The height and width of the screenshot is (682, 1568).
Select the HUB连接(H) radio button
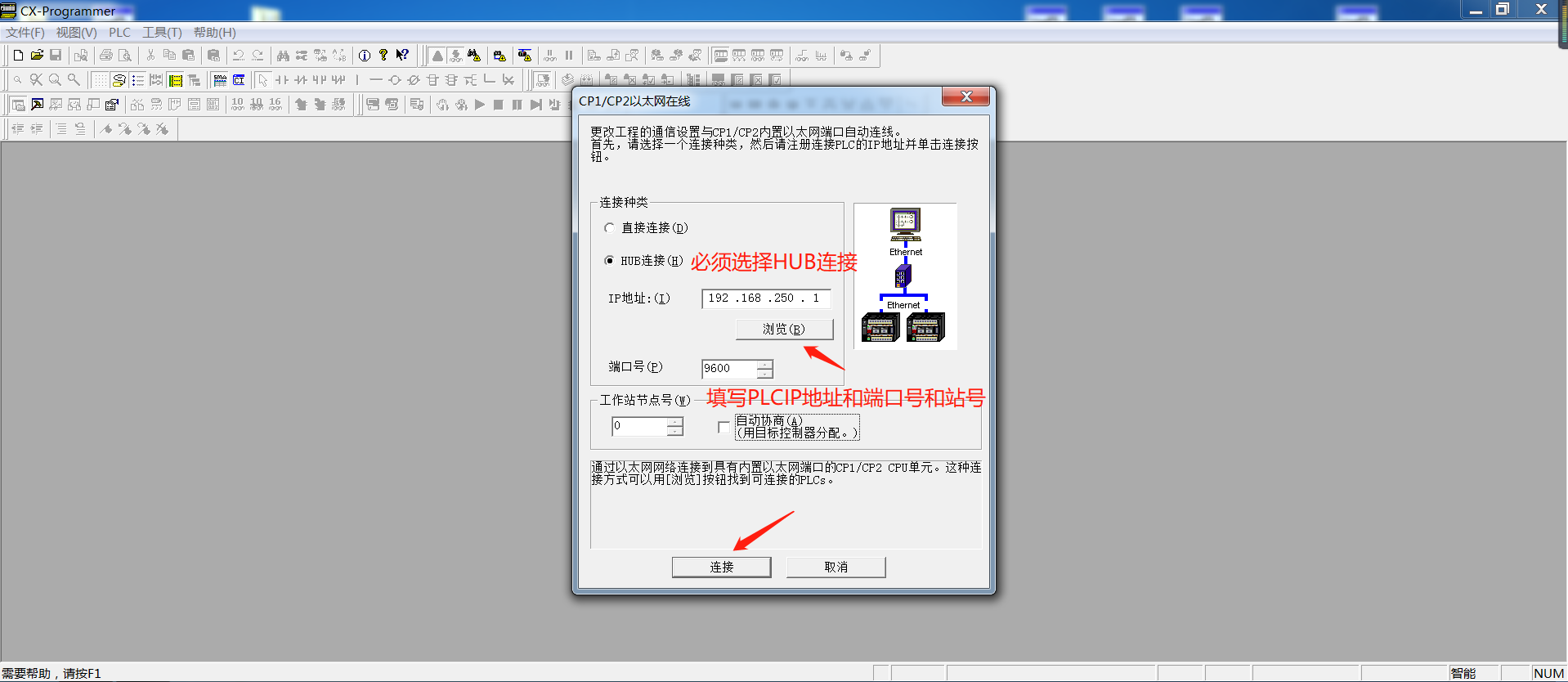(x=609, y=261)
